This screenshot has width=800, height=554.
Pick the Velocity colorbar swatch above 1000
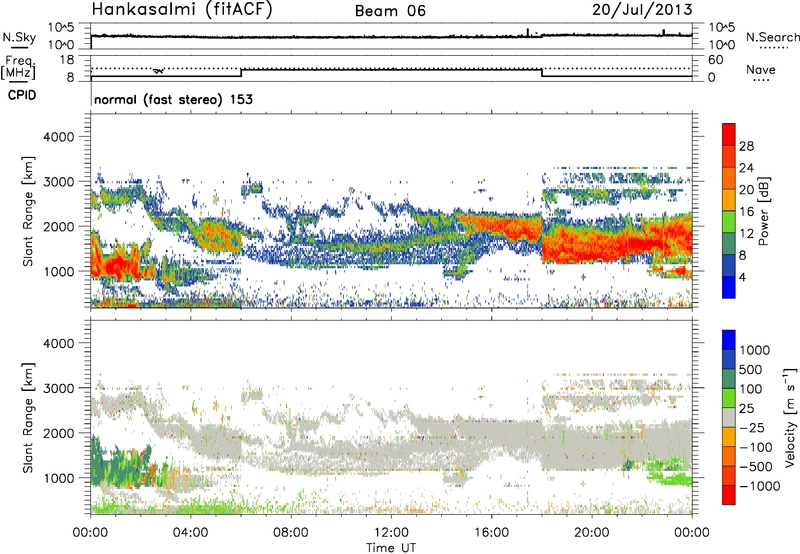pos(729,340)
